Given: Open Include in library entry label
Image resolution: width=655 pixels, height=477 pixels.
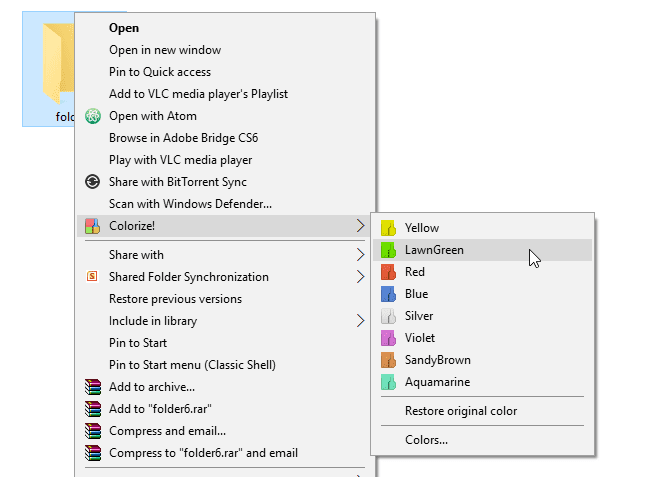Looking at the screenshot, I should click(x=153, y=321).
